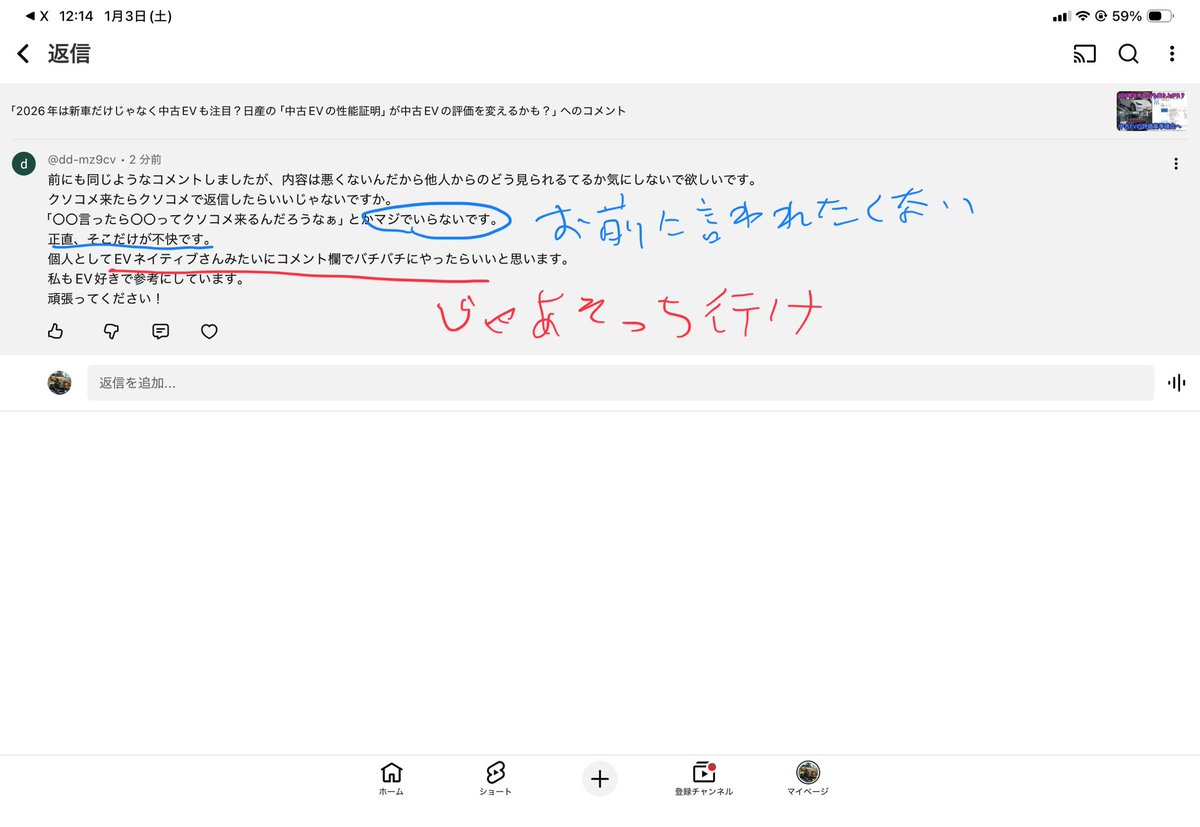
Task: Dislike the comment with thumbs down
Action: tap(110, 331)
